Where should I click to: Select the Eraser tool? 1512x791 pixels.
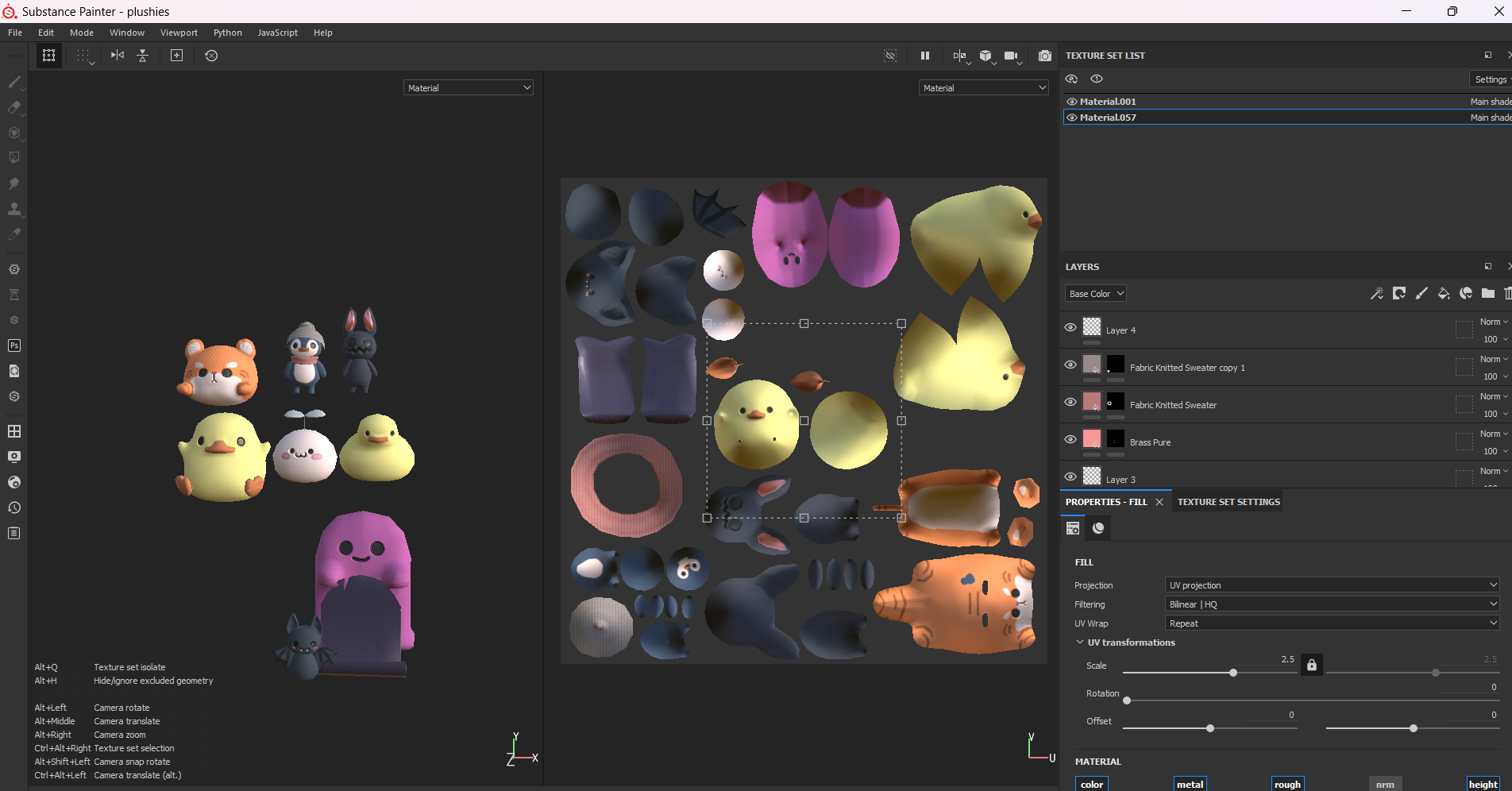click(x=14, y=109)
